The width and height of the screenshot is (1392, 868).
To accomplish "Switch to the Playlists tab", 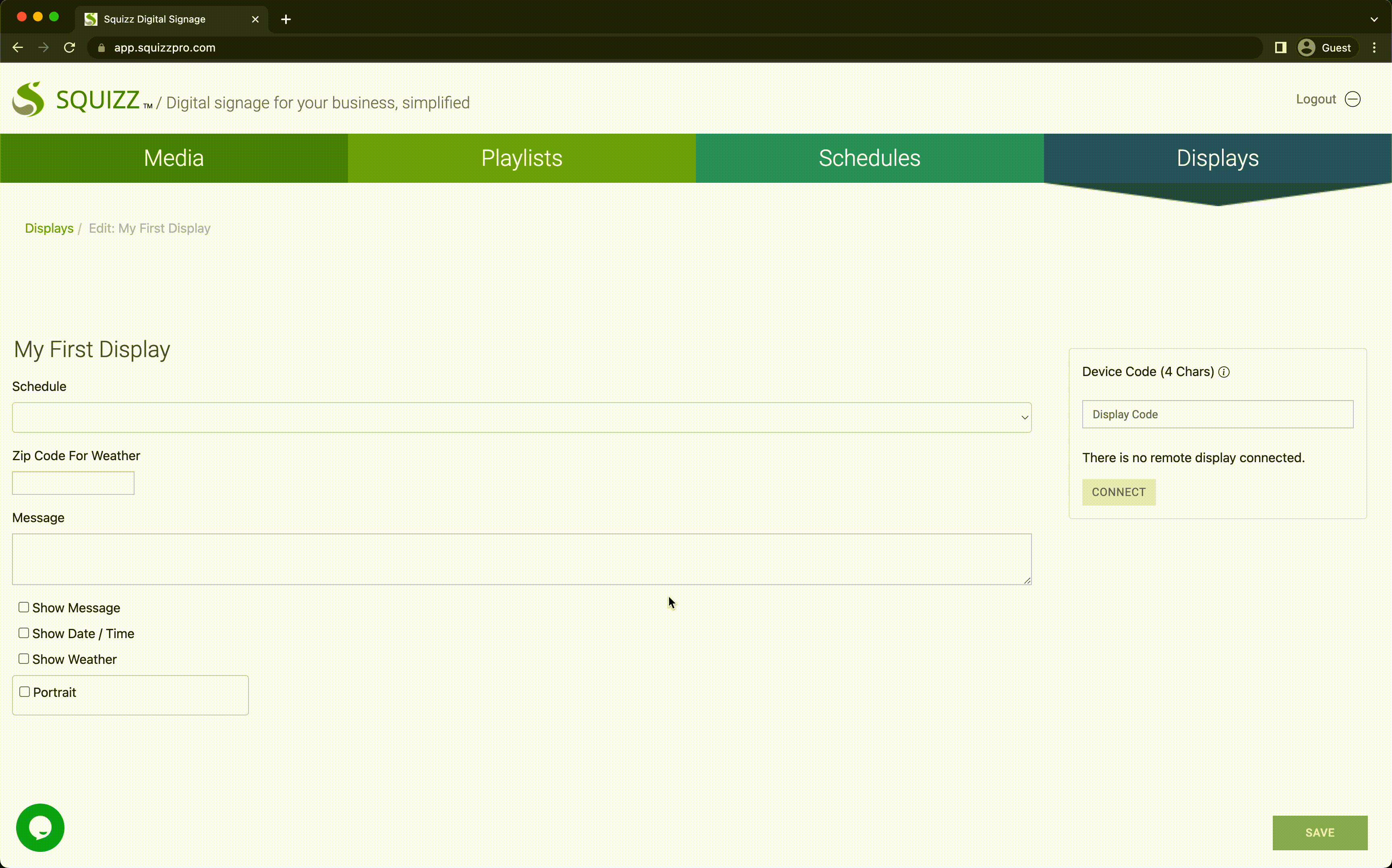I will 522,159.
